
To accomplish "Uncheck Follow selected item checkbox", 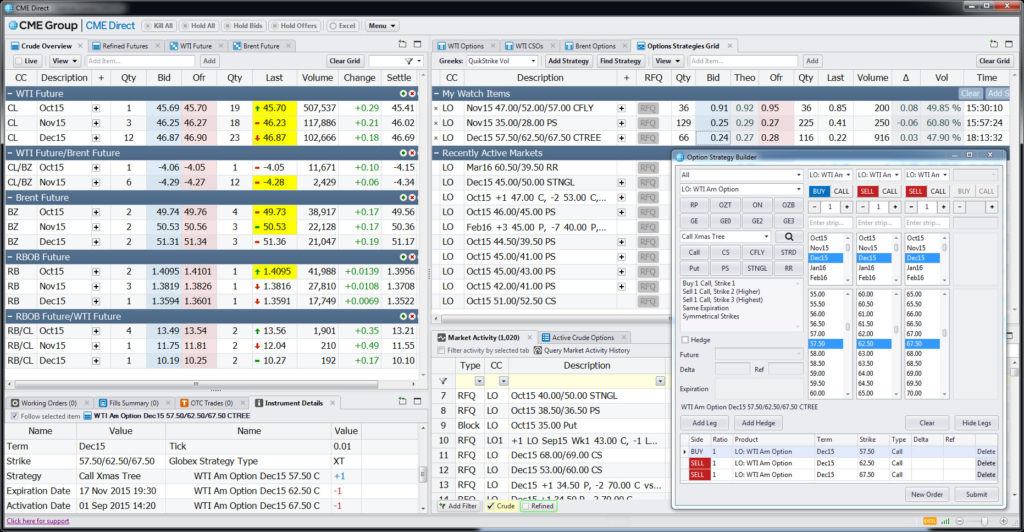I will [14, 416].
